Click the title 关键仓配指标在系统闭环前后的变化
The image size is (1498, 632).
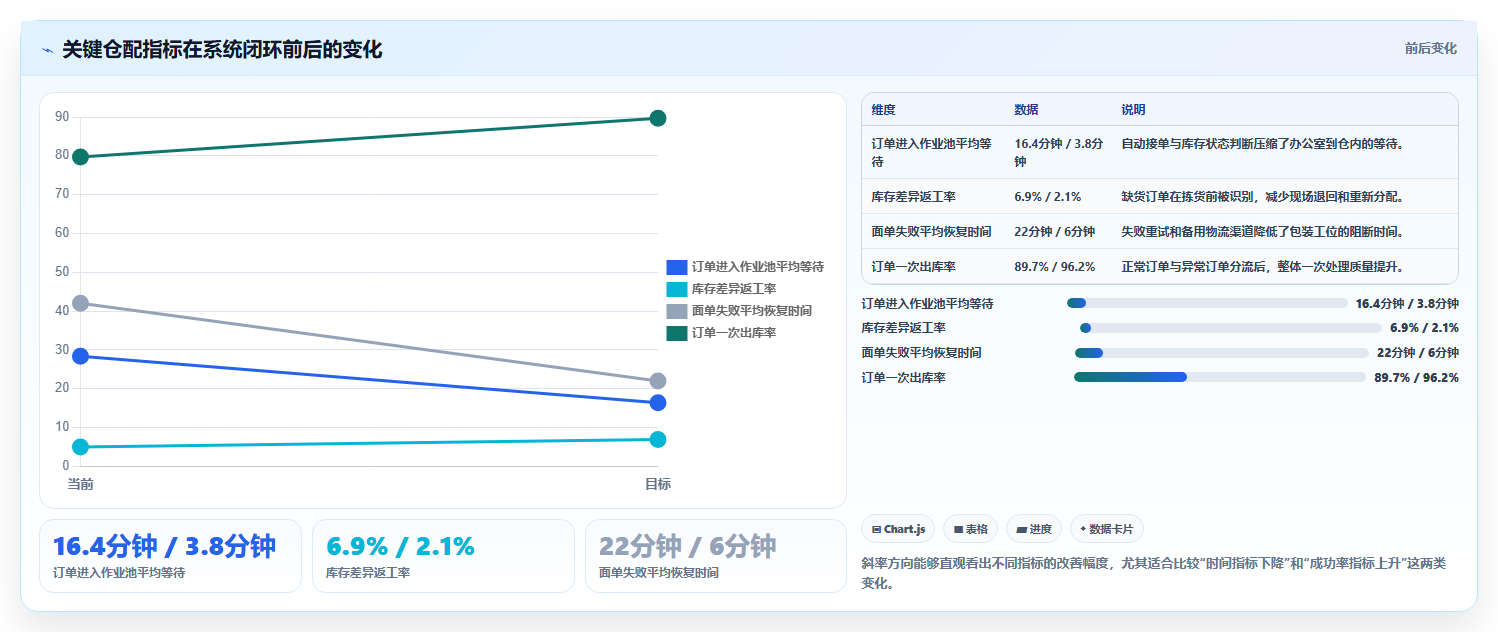click(222, 49)
